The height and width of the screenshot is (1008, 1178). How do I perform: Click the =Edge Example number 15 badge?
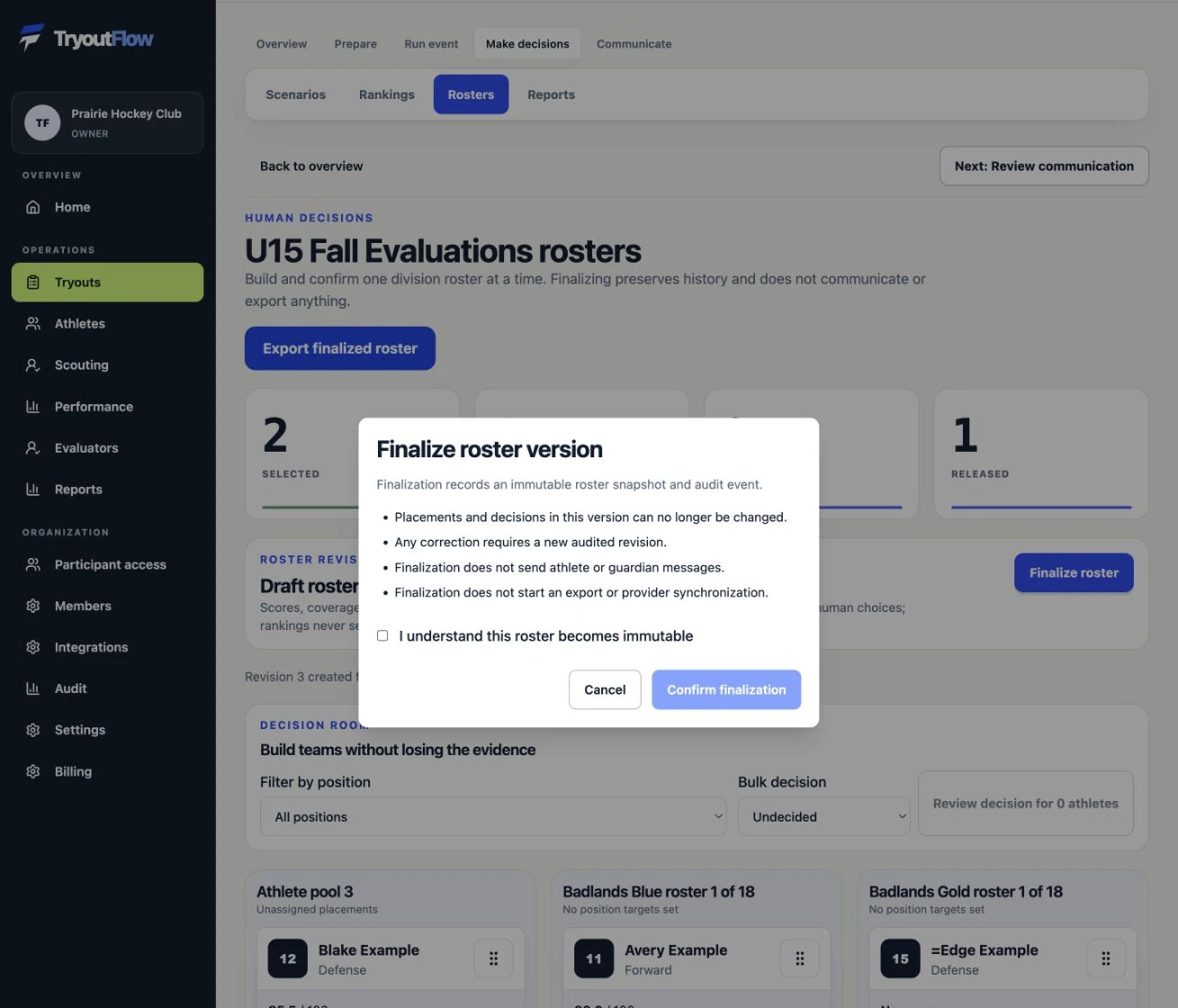coord(900,959)
